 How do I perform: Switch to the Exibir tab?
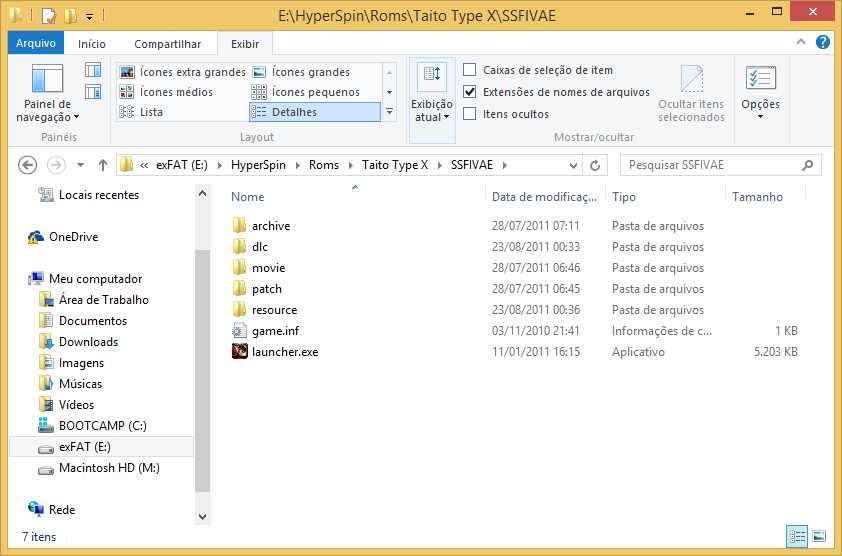[245, 44]
